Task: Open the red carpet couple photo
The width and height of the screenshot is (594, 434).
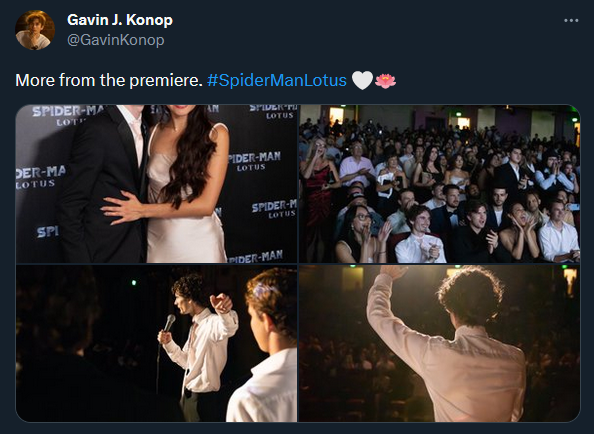Action: click(156, 184)
